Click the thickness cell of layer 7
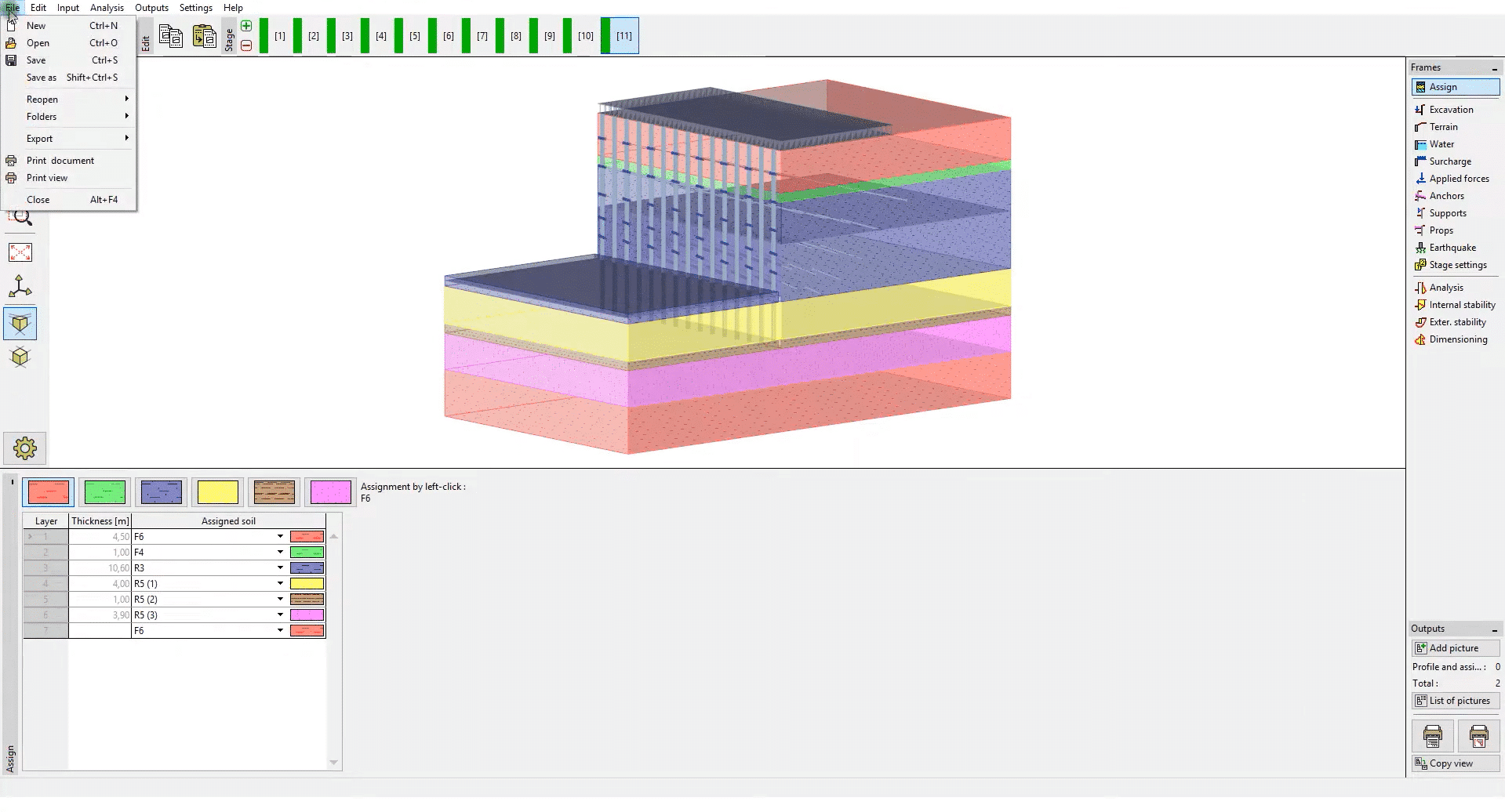 [x=100, y=631]
